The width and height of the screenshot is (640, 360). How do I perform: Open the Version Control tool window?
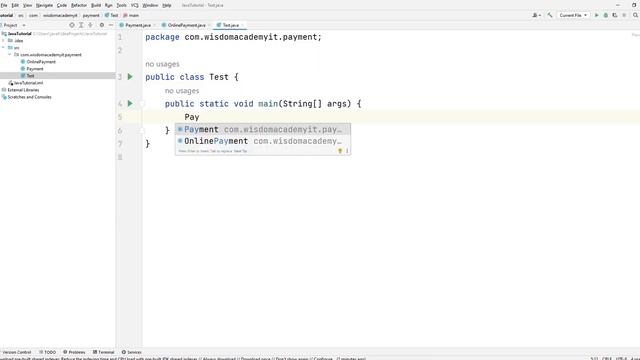(17, 352)
